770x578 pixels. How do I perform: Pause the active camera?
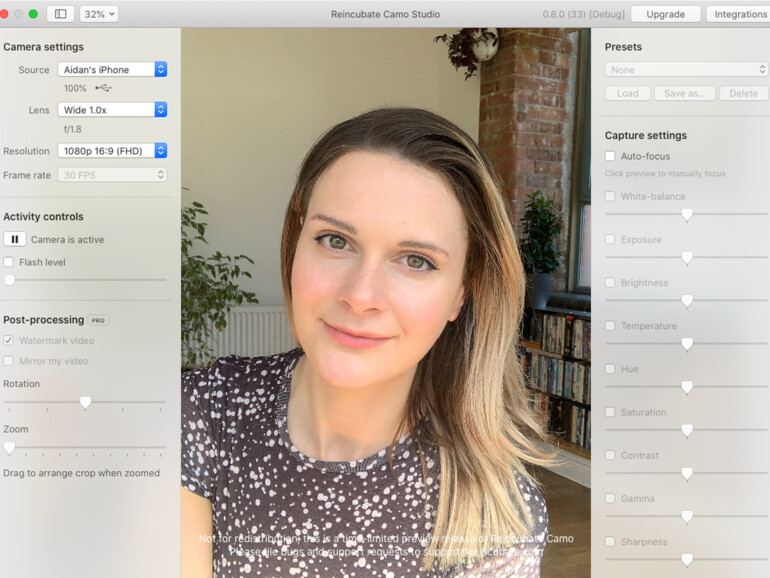15,240
